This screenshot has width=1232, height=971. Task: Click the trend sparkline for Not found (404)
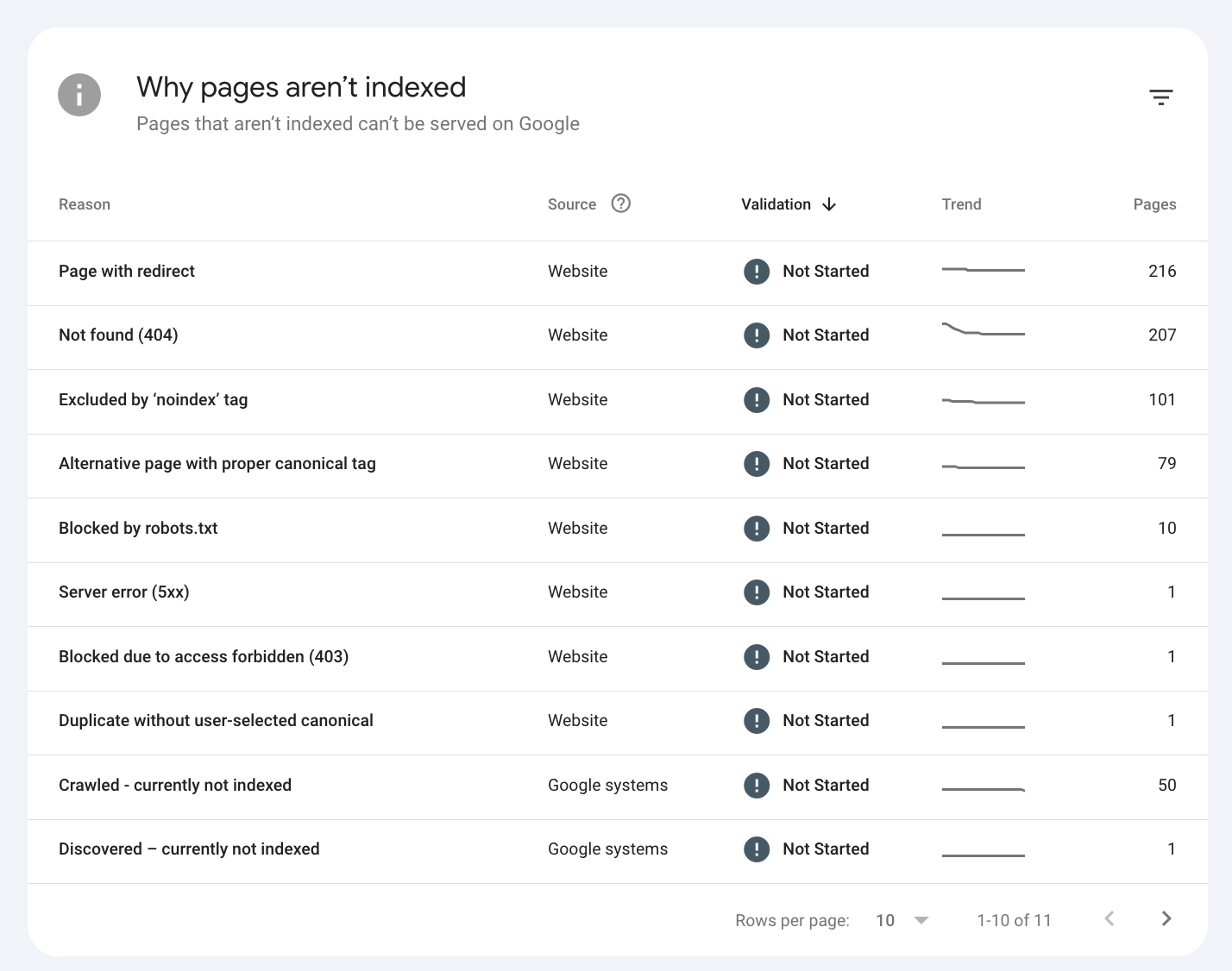click(x=984, y=329)
